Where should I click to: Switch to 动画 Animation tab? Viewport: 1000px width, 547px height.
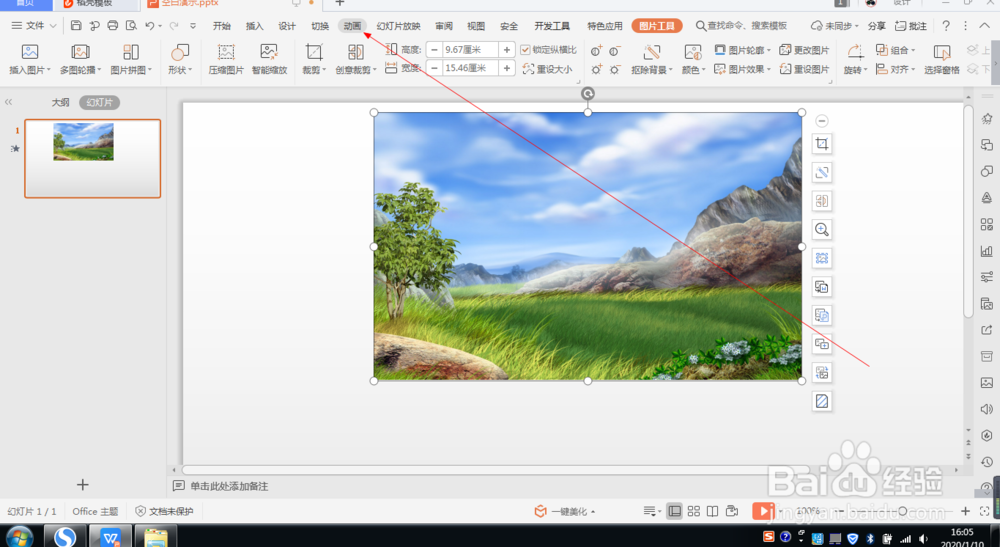coord(352,26)
